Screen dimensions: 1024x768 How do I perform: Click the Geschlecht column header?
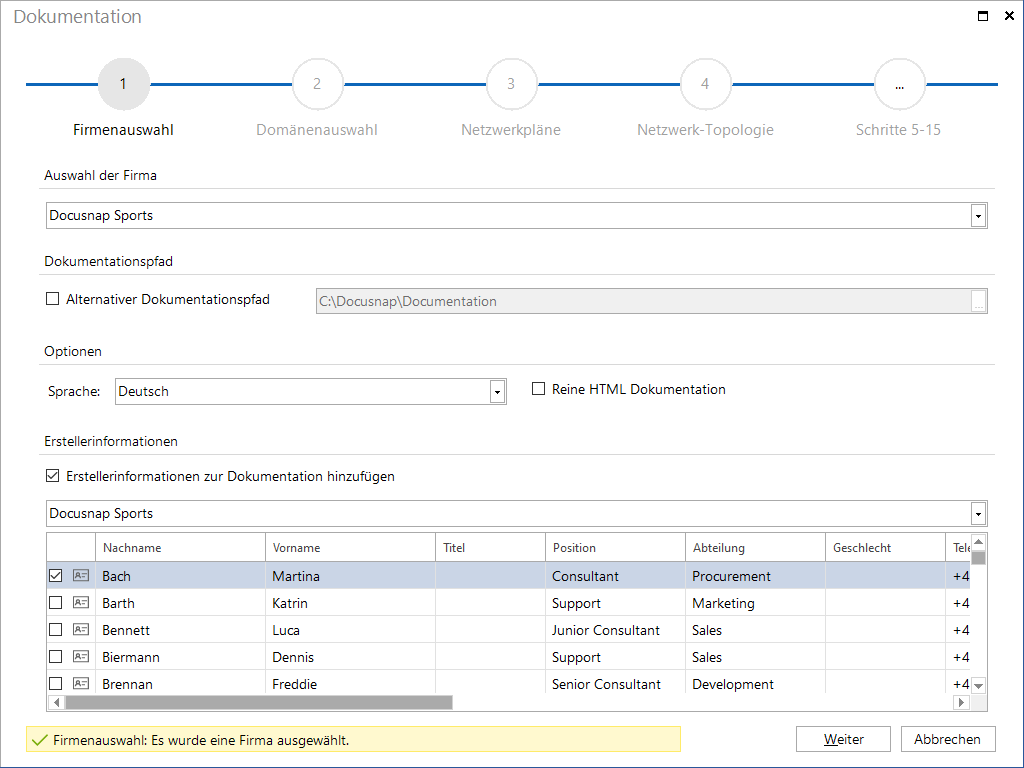coord(886,547)
